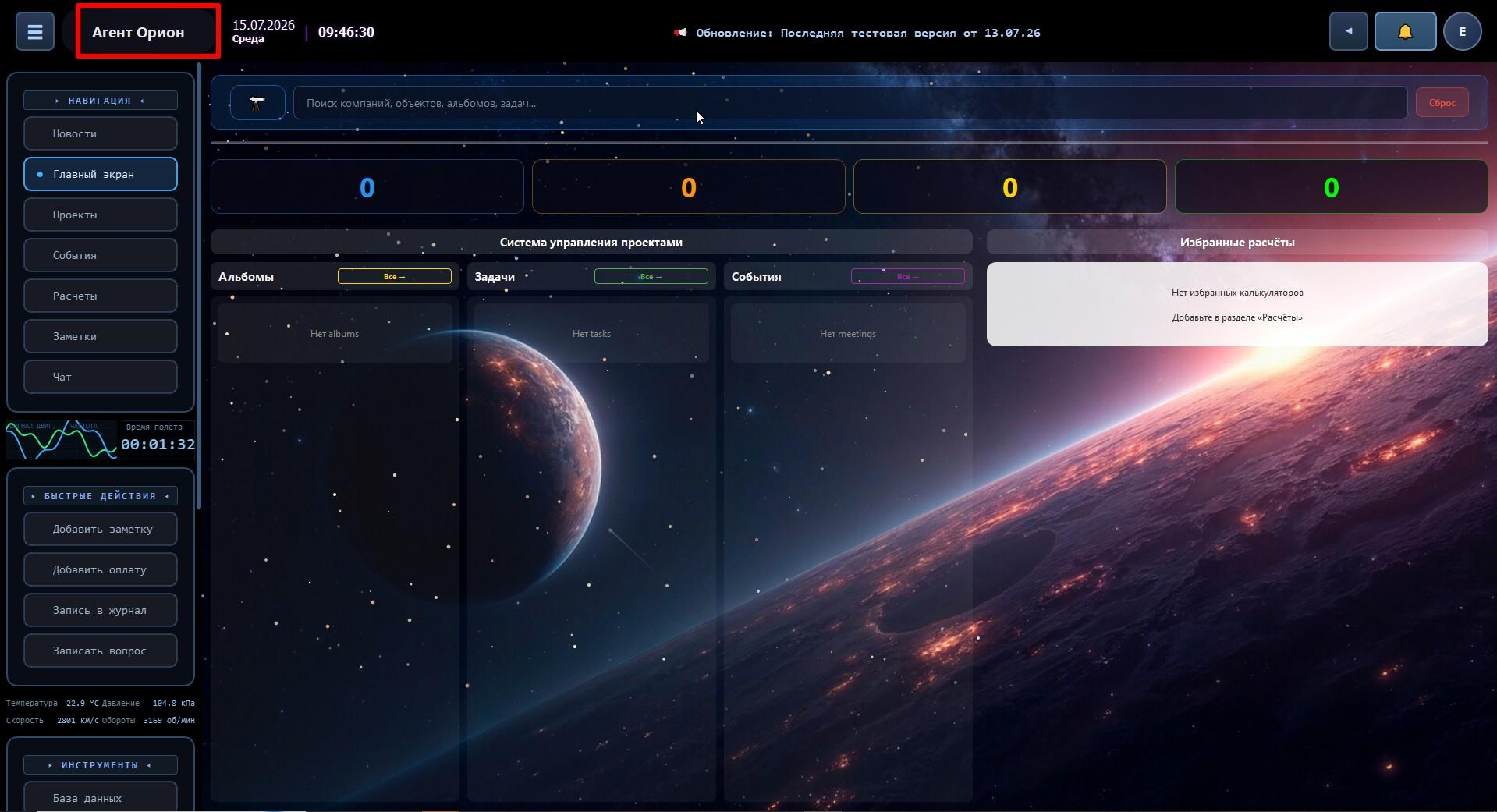Click the date 15.07.2026

tap(264, 25)
